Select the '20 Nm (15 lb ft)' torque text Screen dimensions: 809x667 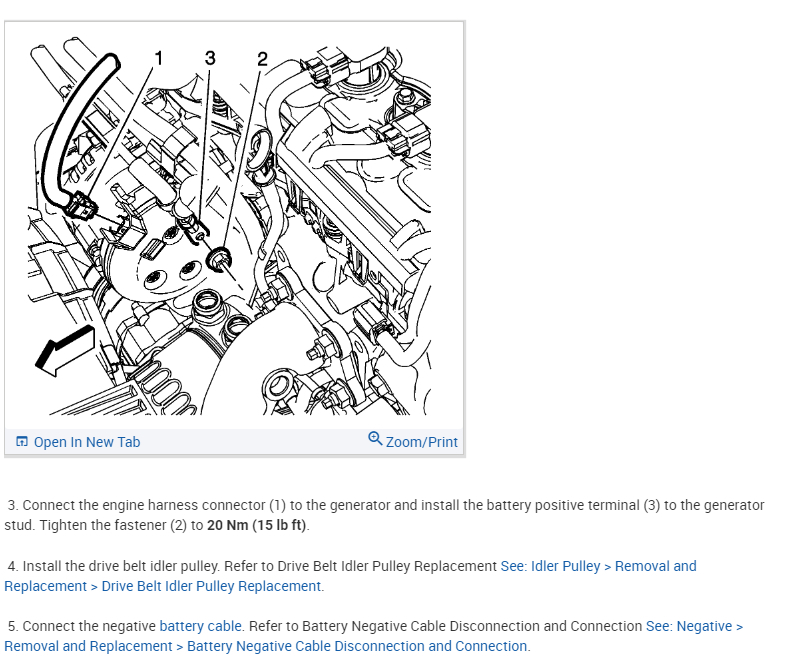click(x=256, y=525)
